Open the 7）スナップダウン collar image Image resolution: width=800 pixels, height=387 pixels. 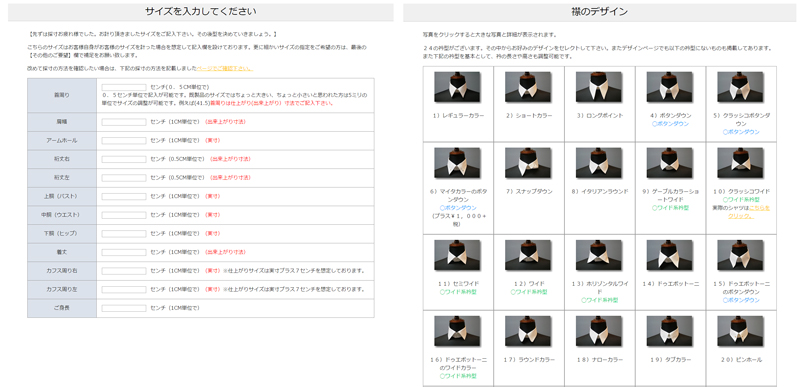click(528, 163)
